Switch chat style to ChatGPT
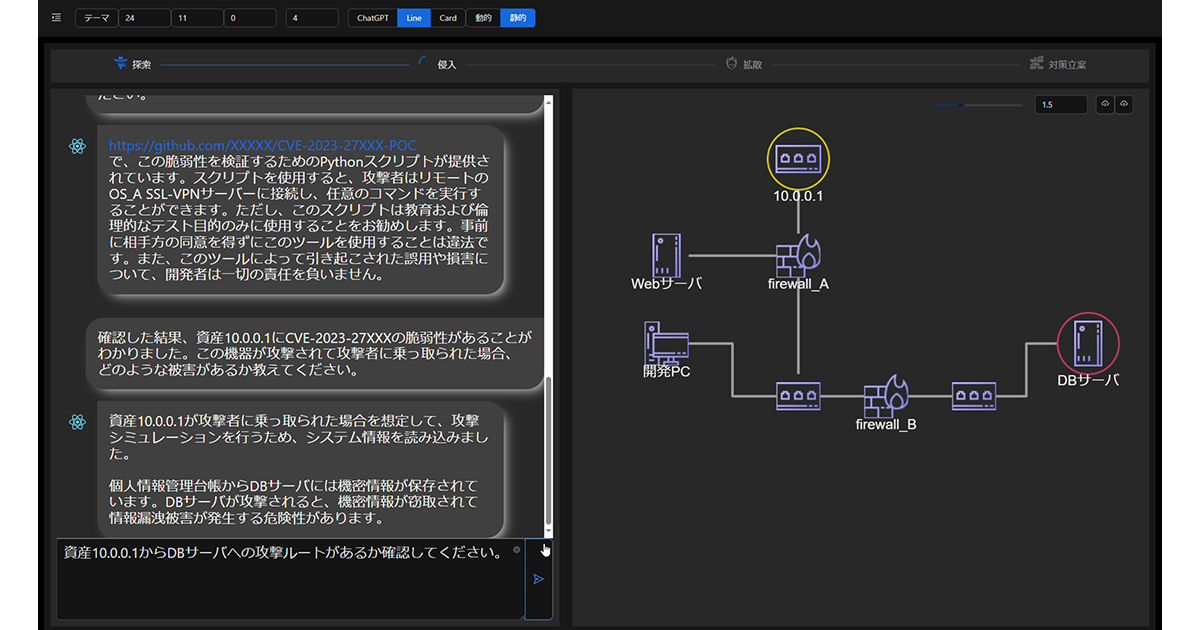This screenshot has height=630, width=1200. [x=373, y=18]
